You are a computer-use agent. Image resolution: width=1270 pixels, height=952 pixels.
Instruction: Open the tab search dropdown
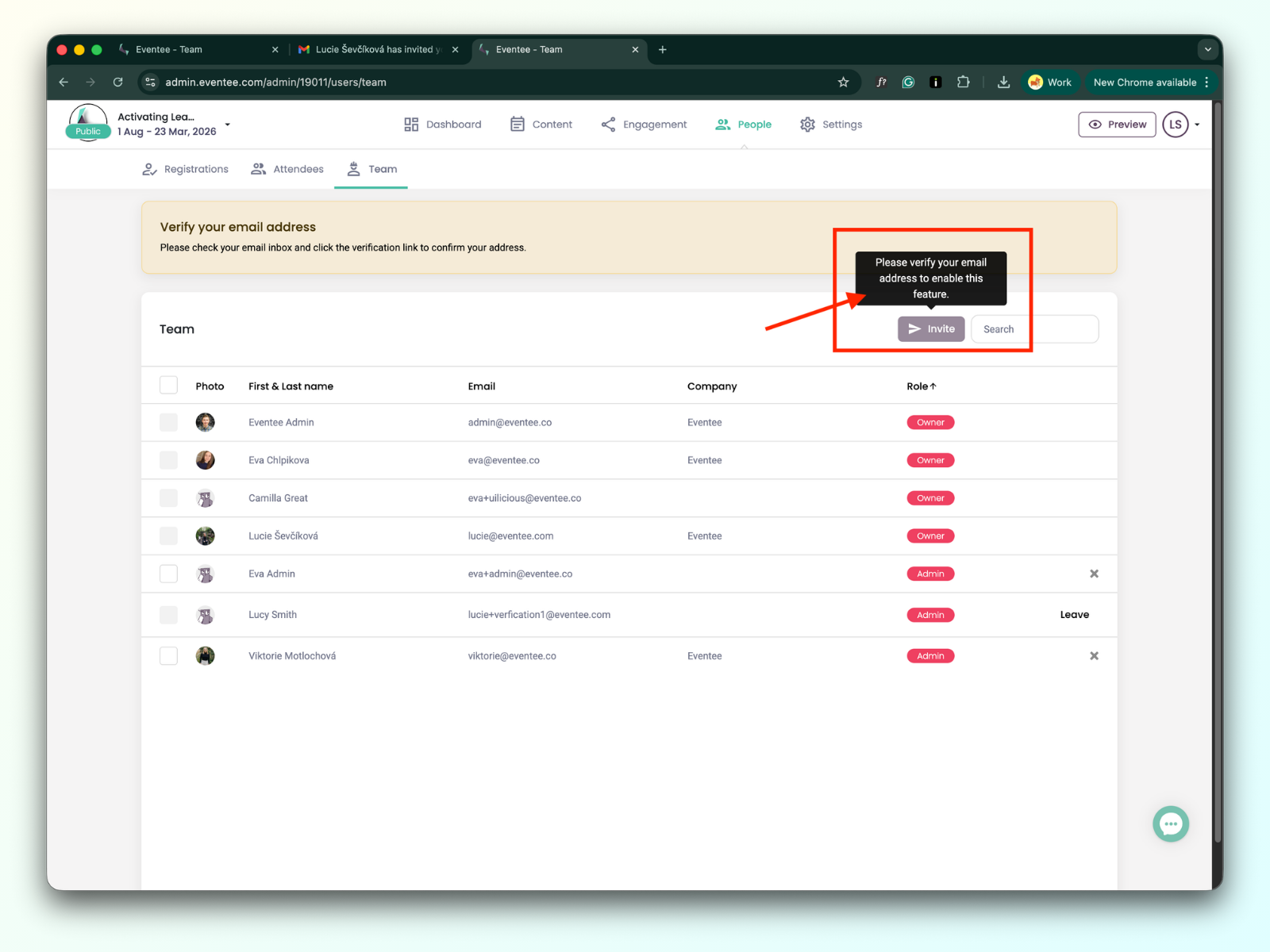[1207, 49]
